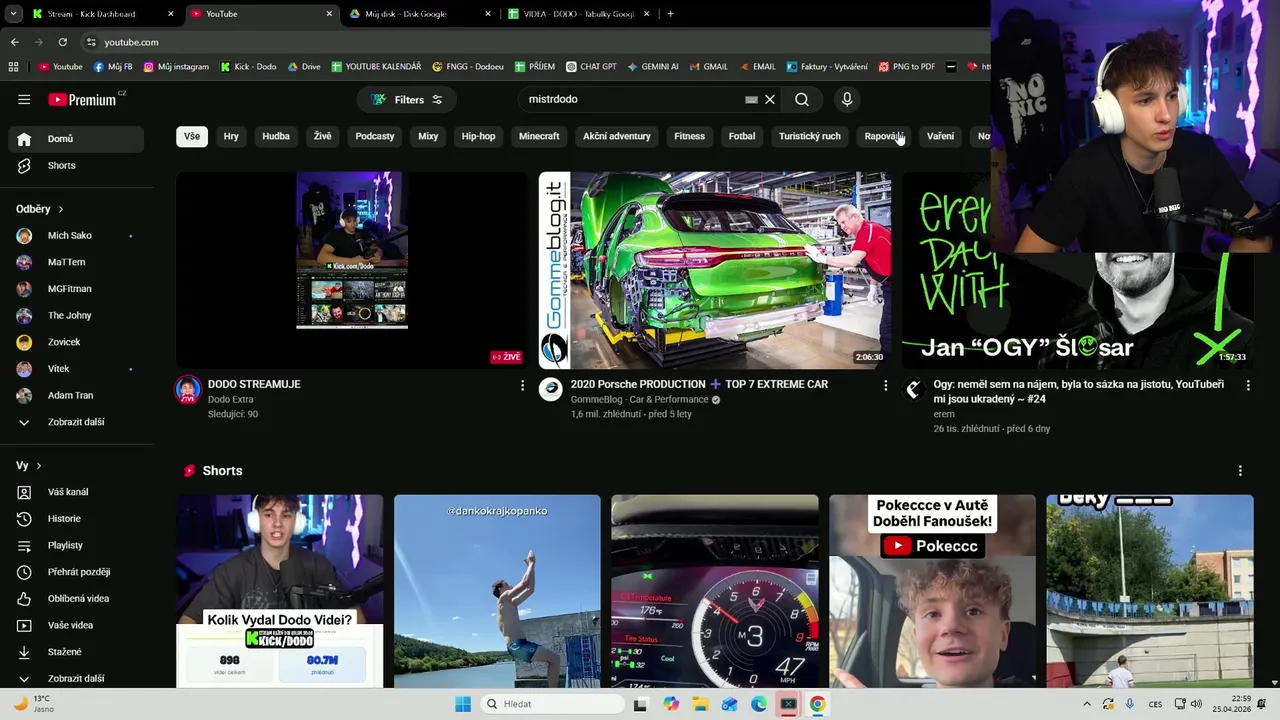This screenshot has height=720, width=1280.
Task: Select the Fitness filter chip
Action: (689, 136)
